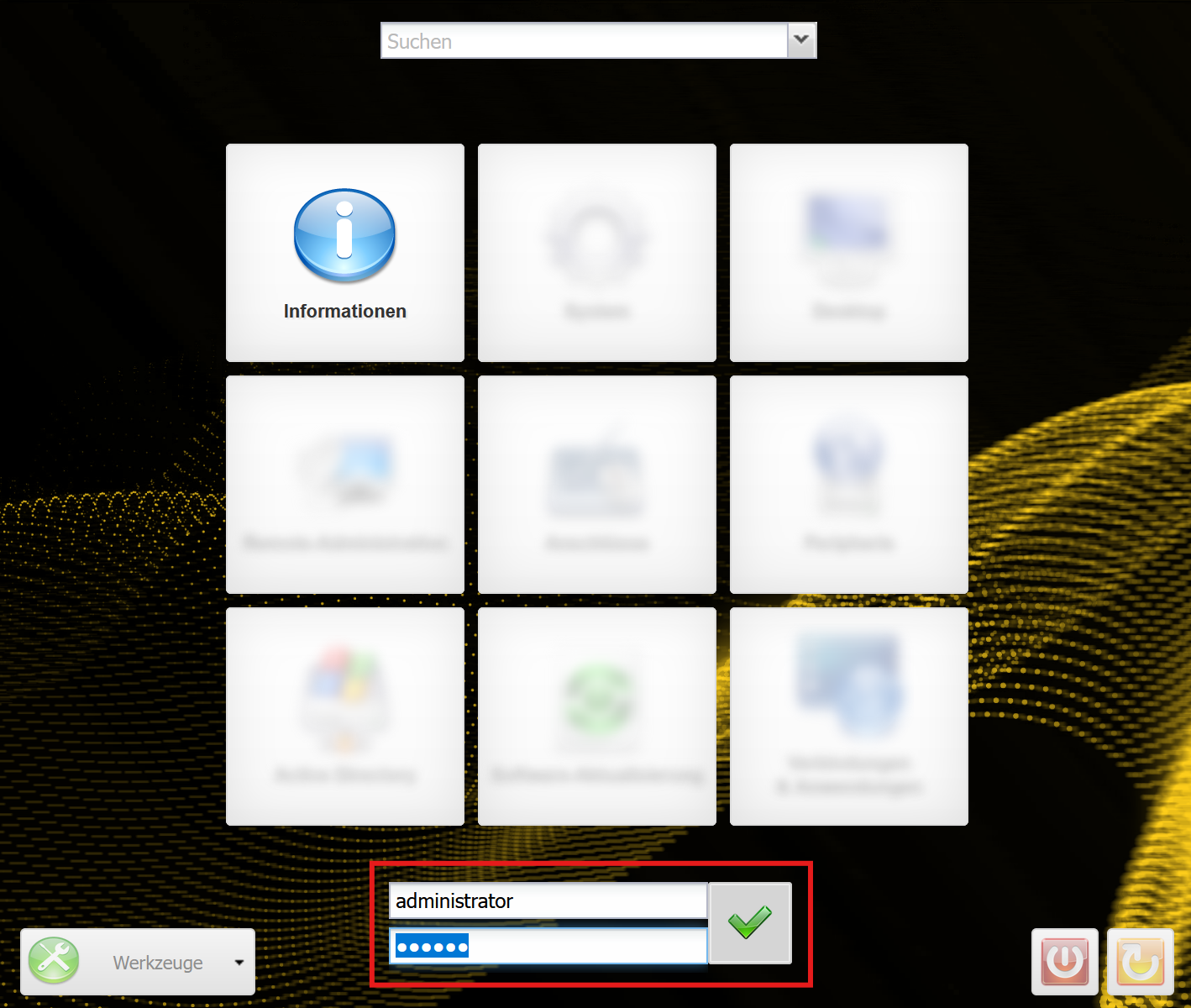Screen dimensions: 1191x1008
Task: Open the Active Directory tile
Action: click(x=344, y=717)
